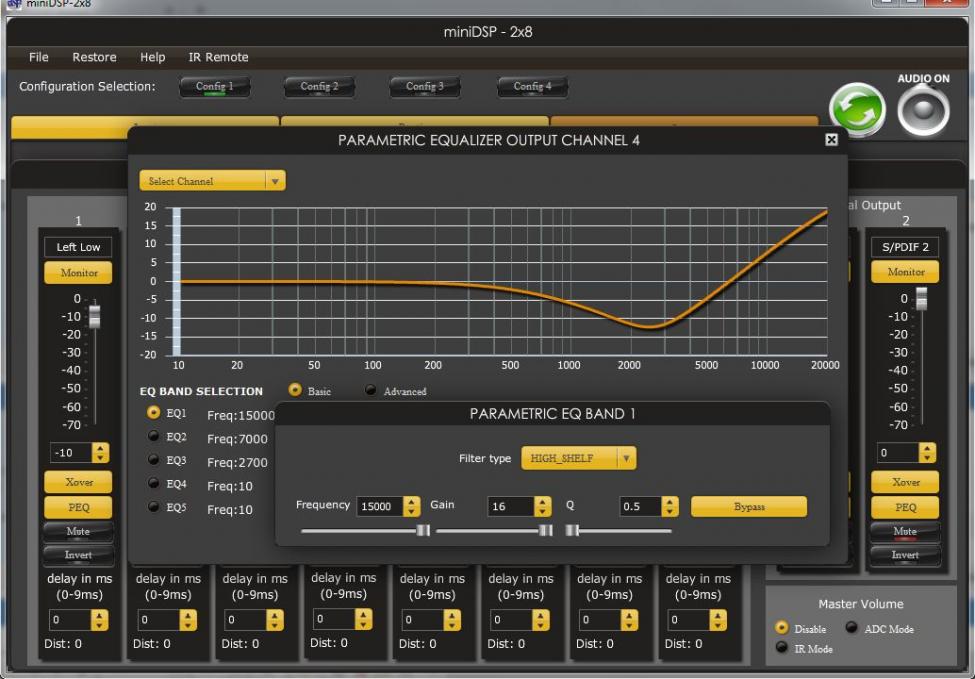This screenshot has width=975, height=679.
Task: Open the IR Remote menu
Action: [x=218, y=57]
